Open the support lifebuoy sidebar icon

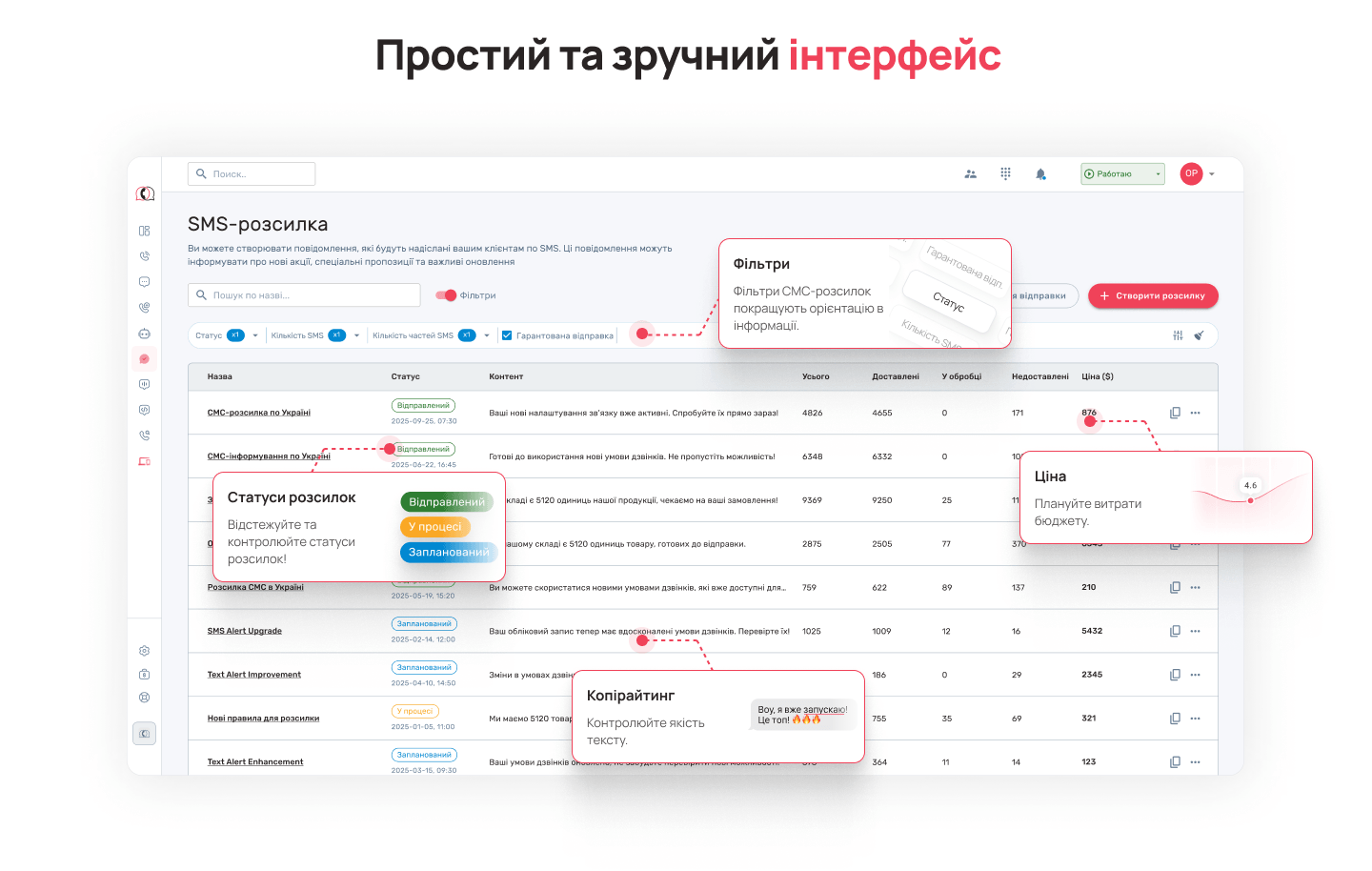click(144, 698)
